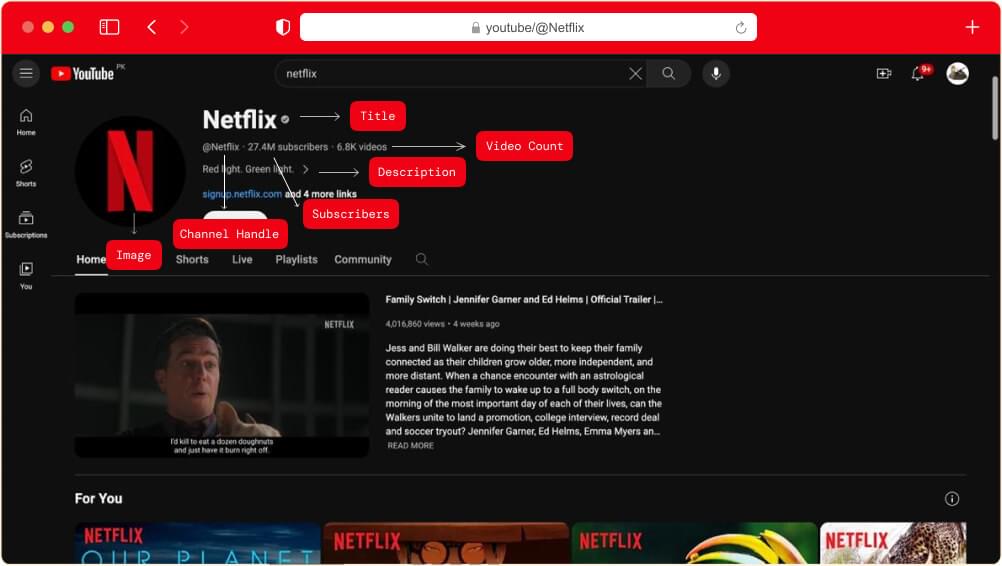
Task: Open the YouTube hamburger guide menu
Action: coord(26,73)
